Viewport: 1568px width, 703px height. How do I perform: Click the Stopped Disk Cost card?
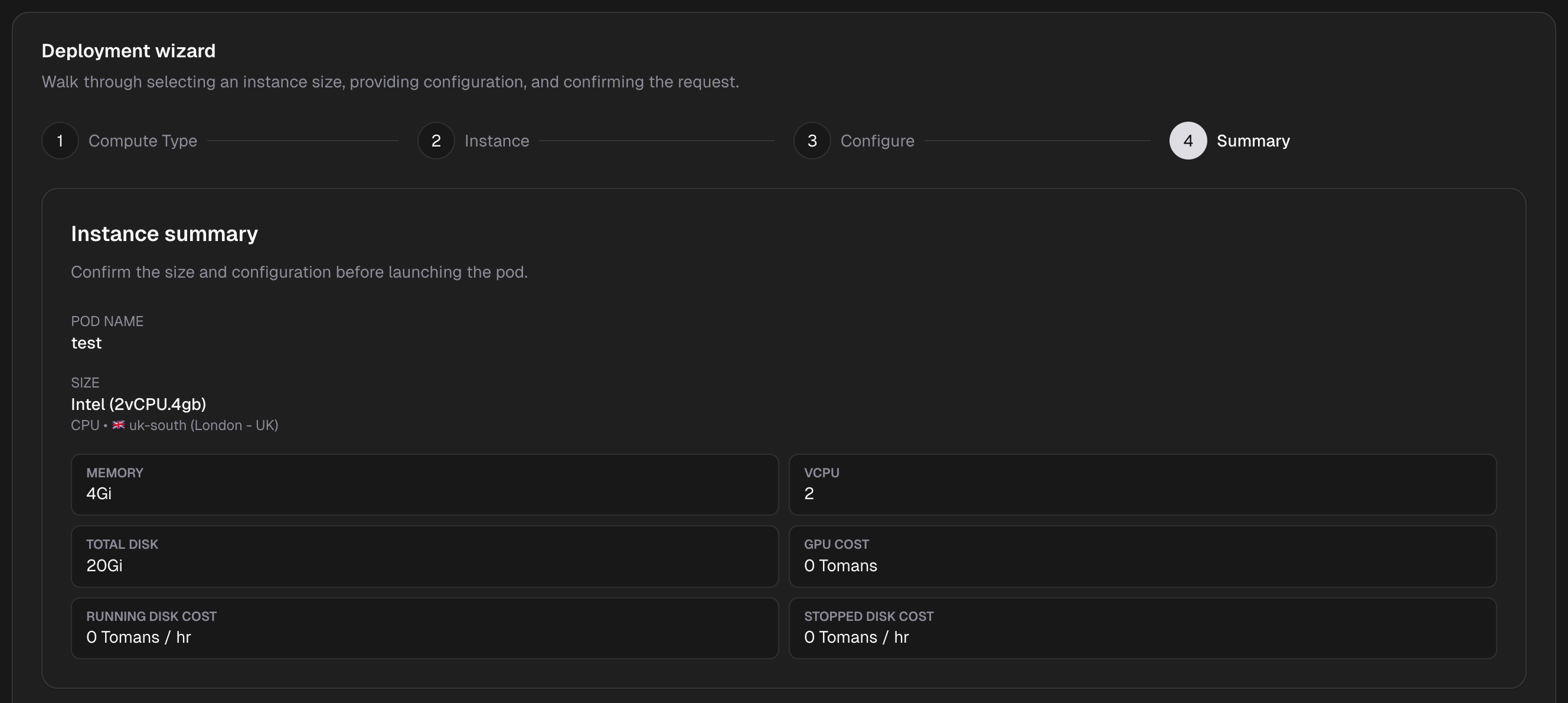click(1142, 627)
